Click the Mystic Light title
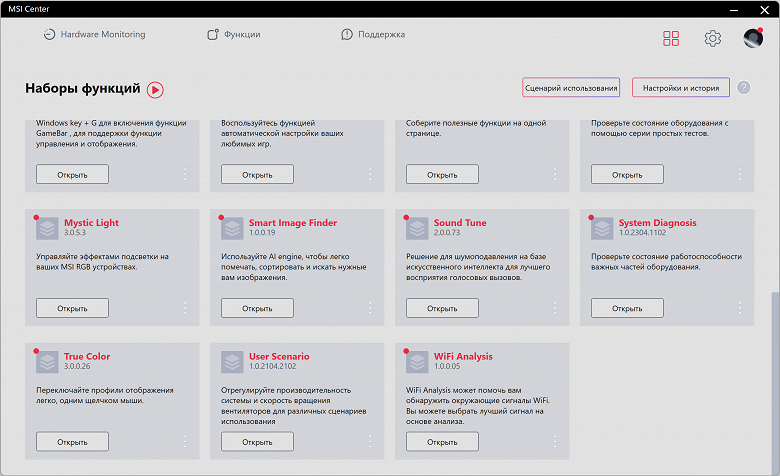Screen dimensions: 780x476 92,222
